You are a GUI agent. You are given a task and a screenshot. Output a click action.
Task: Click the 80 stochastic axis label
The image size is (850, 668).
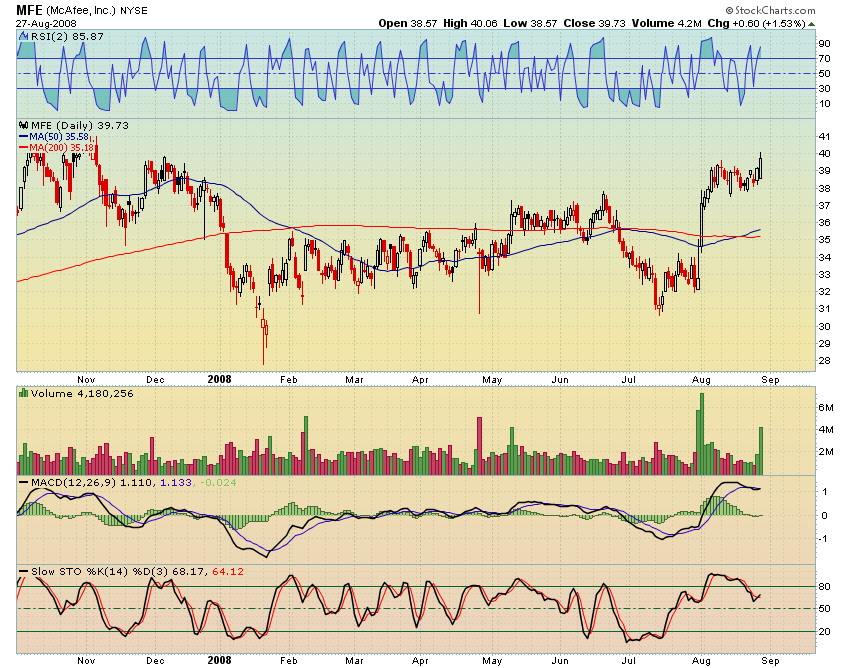click(x=825, y=586)
